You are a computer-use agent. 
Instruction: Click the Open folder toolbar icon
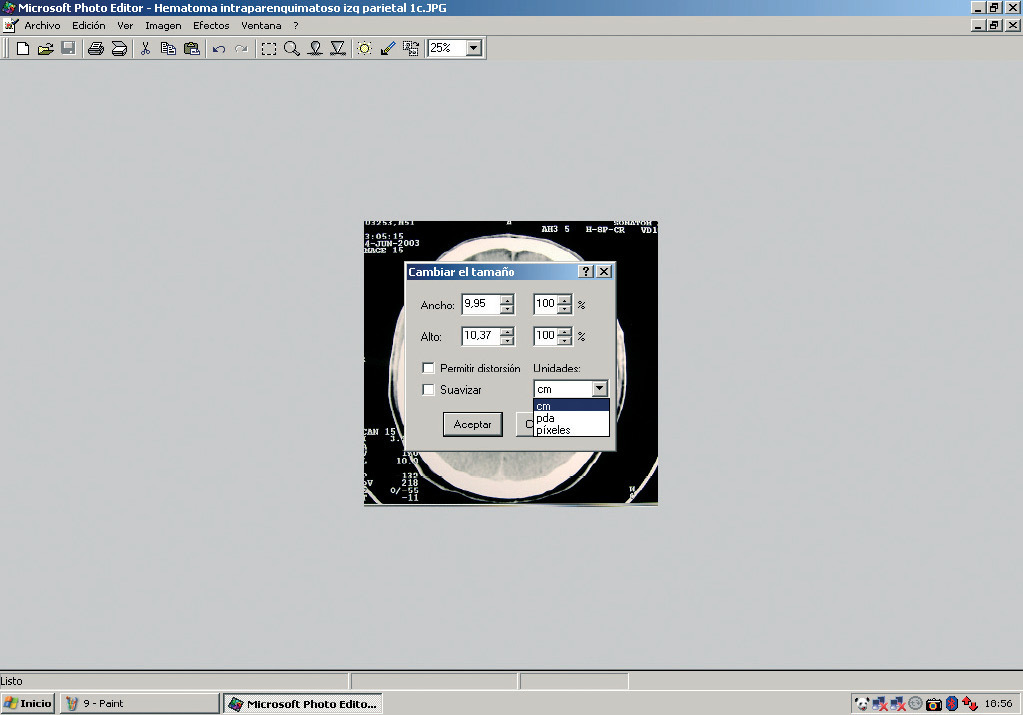pos(45,48)
